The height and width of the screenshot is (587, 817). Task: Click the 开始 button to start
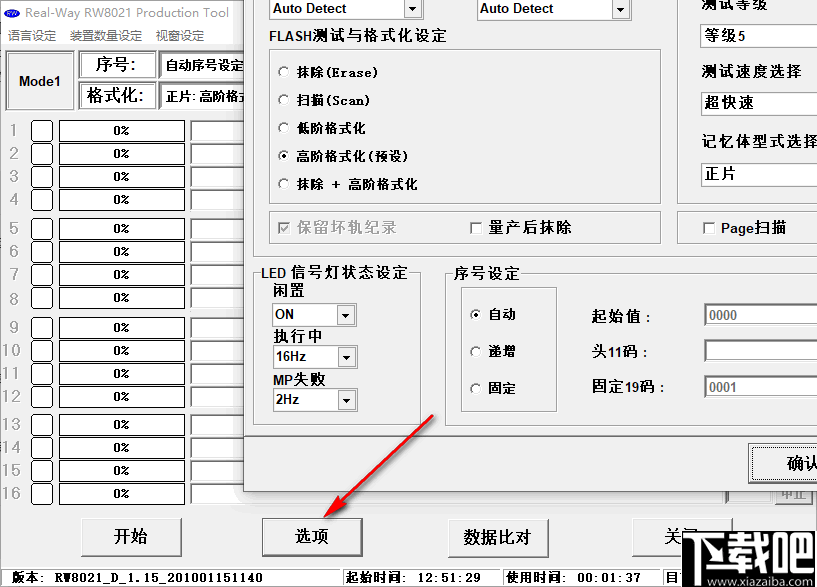(131, 537)
